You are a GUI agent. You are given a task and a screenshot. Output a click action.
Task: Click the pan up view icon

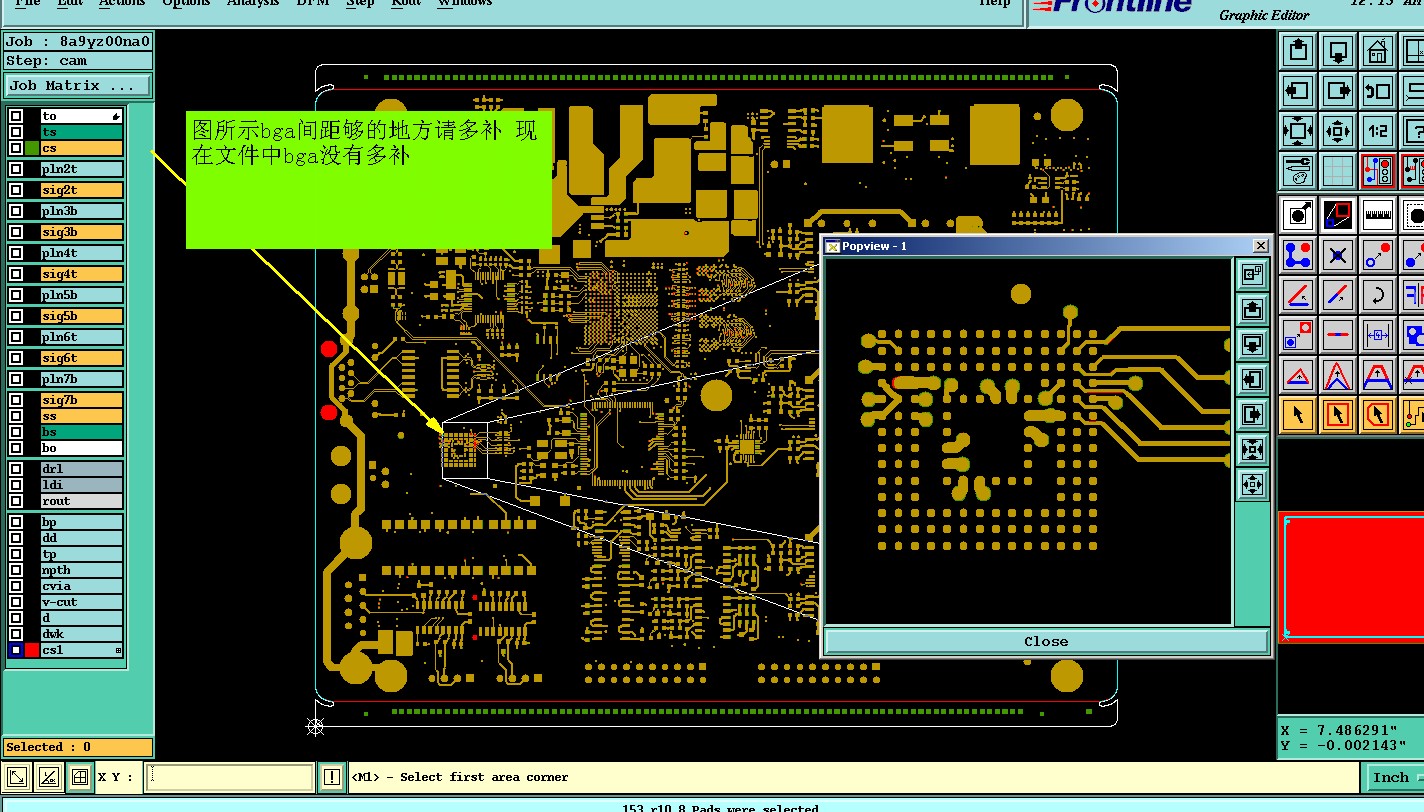click(1298, 50)
